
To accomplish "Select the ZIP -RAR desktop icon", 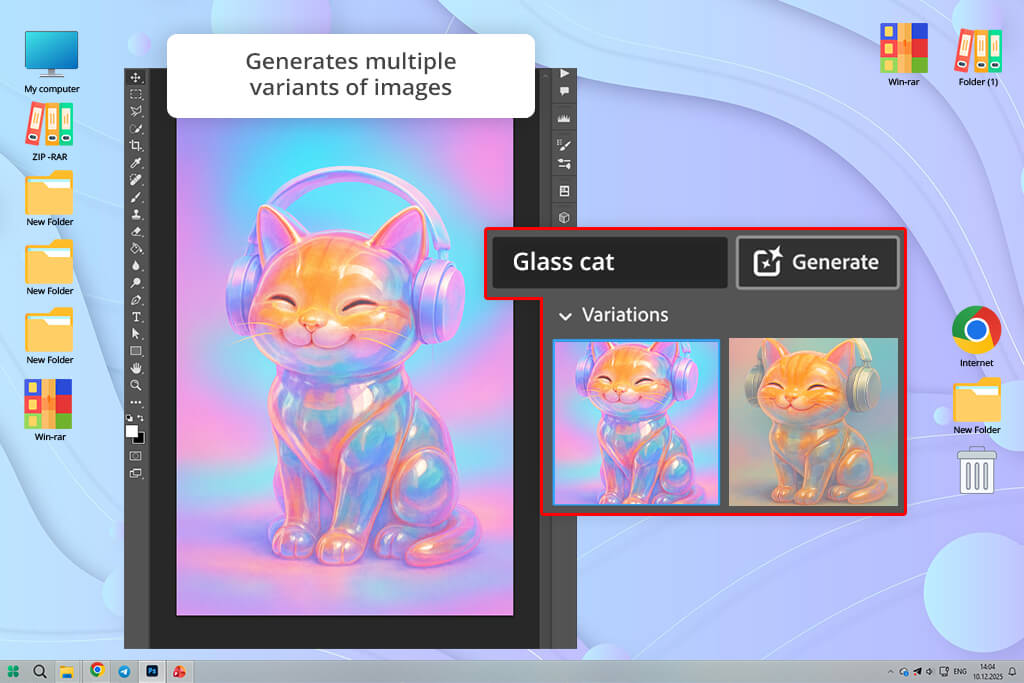I will [50, 131].
